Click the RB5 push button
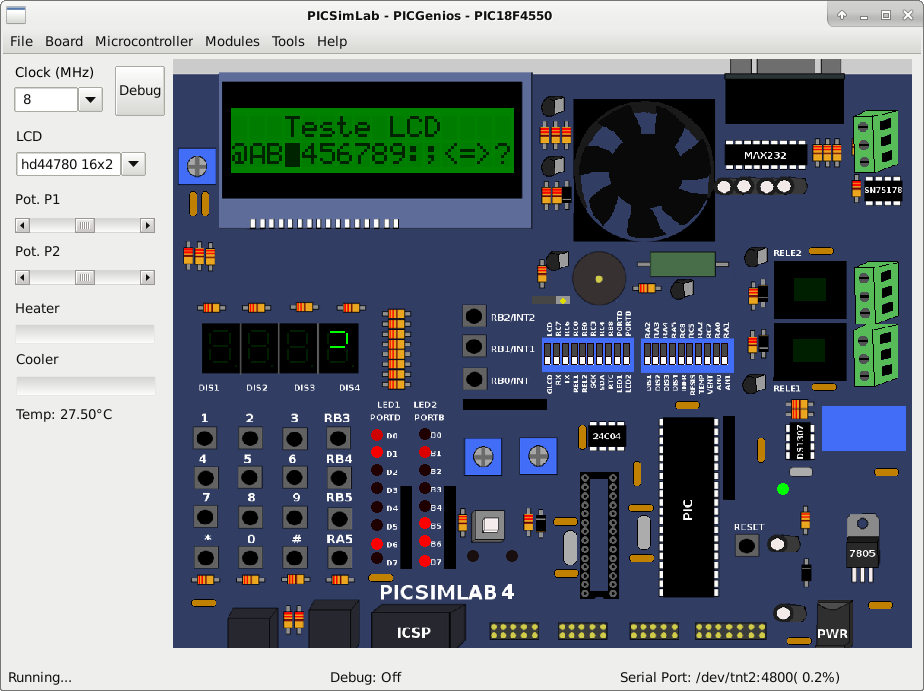The height and width of the screenshot is (691, 924). [339, 518]
